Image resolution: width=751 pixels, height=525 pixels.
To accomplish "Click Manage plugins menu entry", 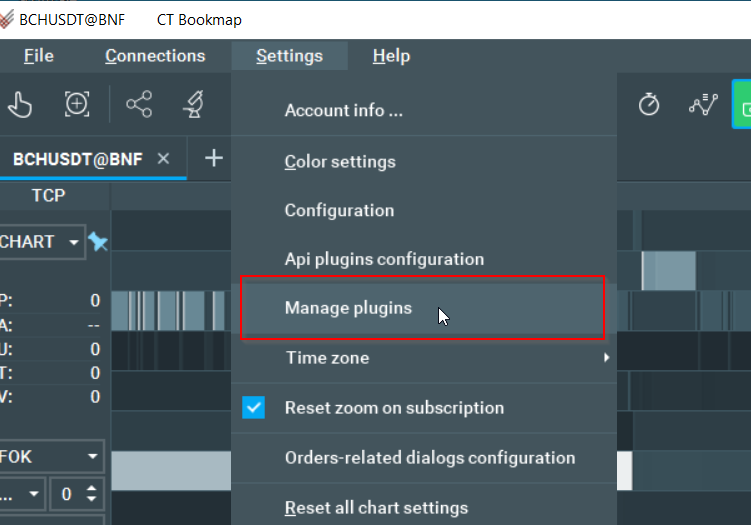I will tap(424, 308).
